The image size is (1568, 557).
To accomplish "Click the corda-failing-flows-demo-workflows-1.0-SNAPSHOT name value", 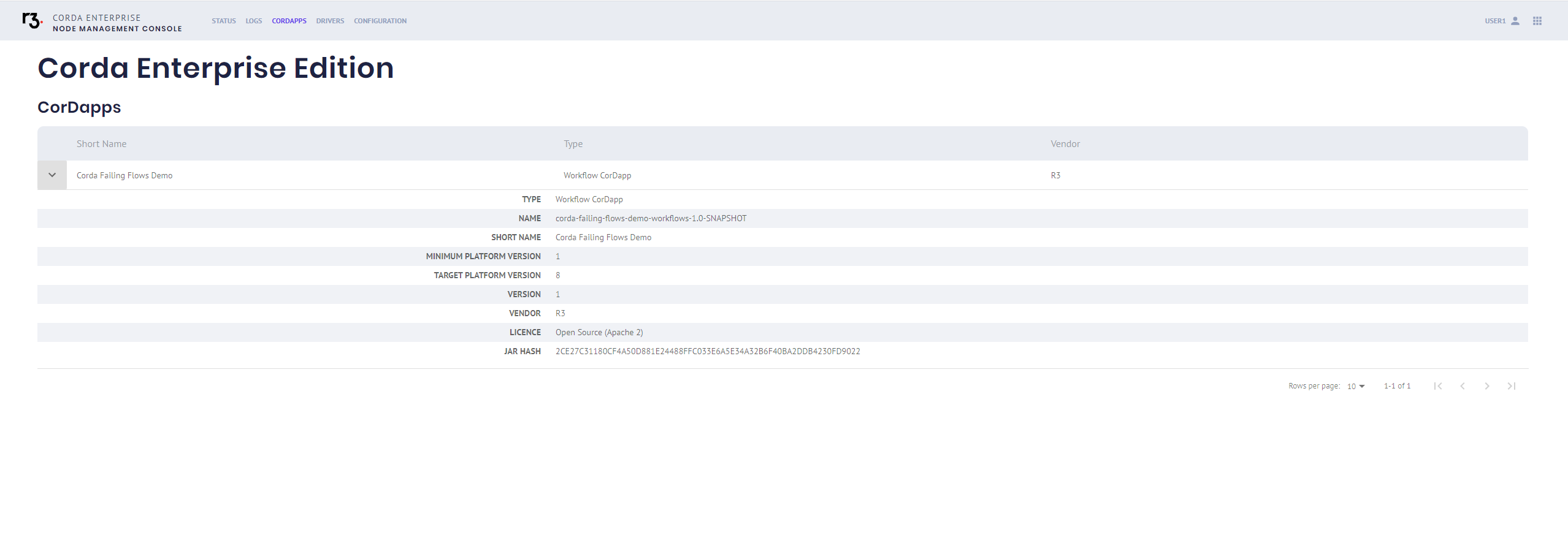I will click(x=651, y=218).
